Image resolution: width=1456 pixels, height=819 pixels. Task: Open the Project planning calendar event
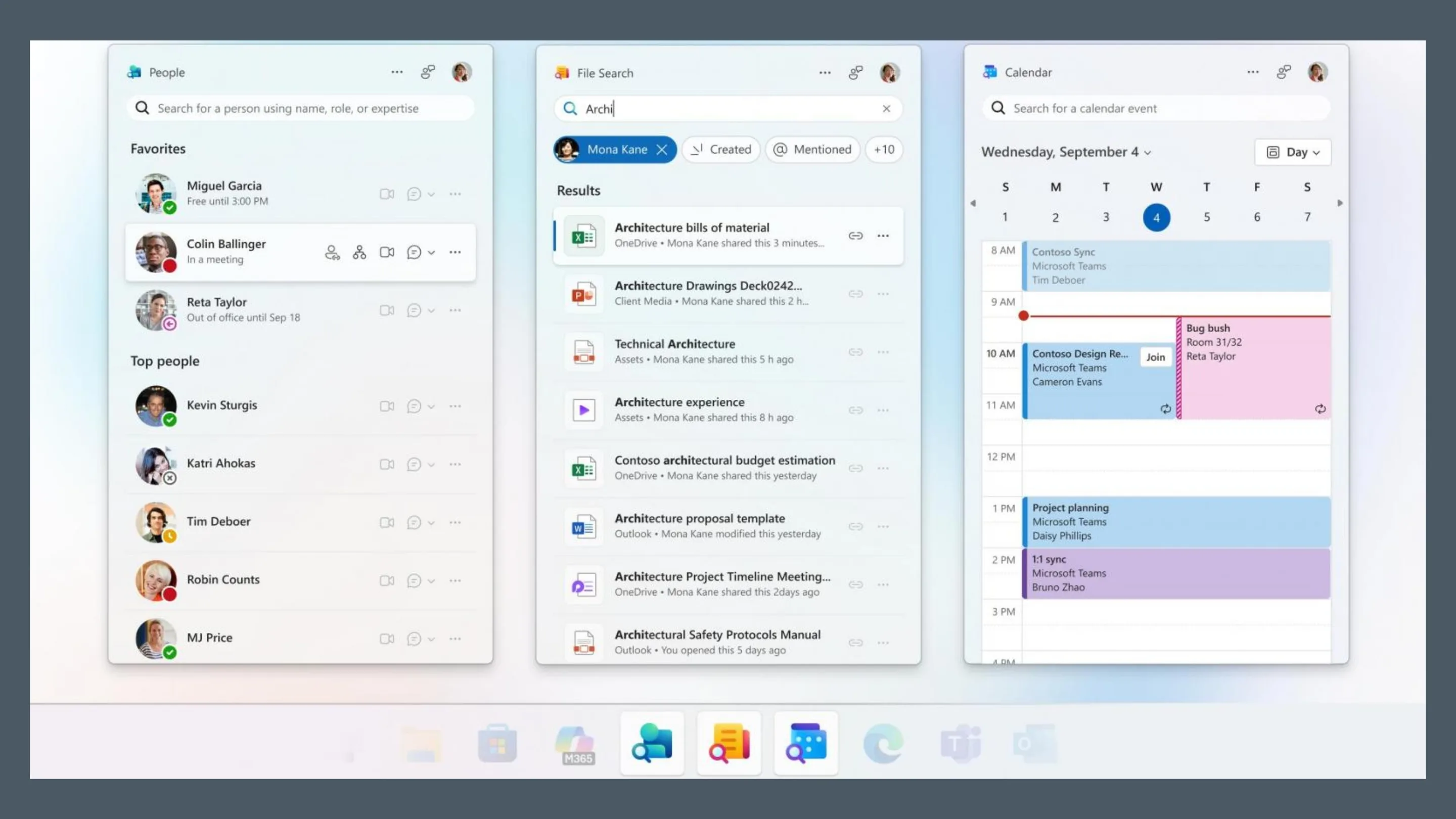pyautogui.click(x=1176, y=522)
